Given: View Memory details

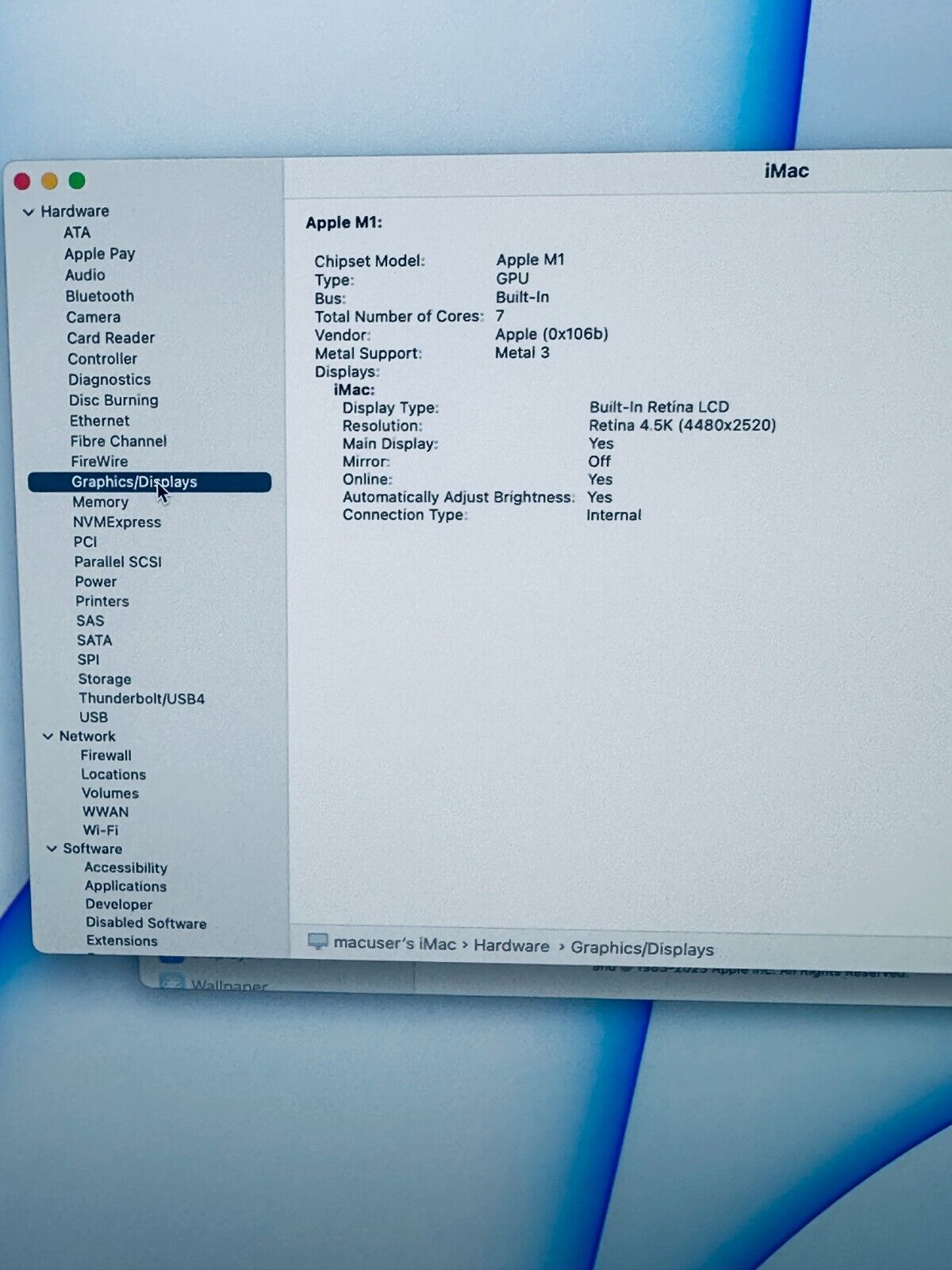Looking at the screenshot, I should pyautogui.click(x=100, y=502).
